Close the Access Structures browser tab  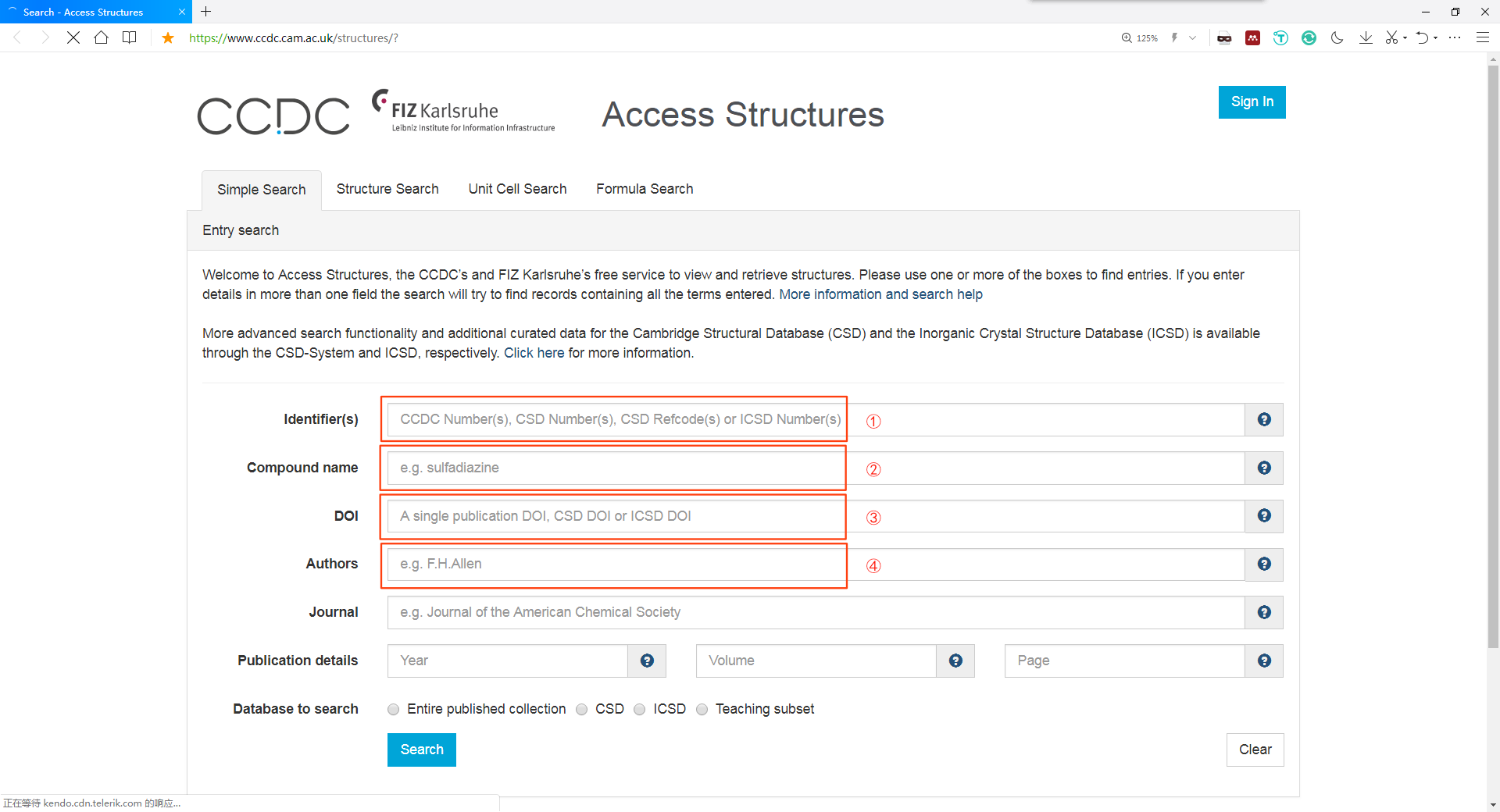(x=181, y=12)
